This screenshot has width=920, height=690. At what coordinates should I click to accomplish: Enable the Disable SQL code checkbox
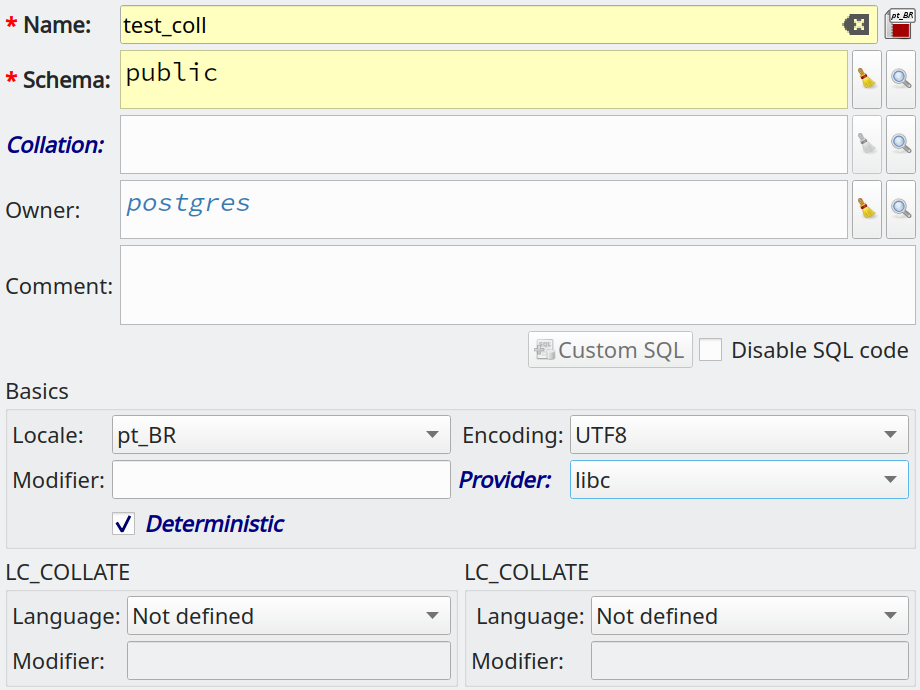(711, 350)
